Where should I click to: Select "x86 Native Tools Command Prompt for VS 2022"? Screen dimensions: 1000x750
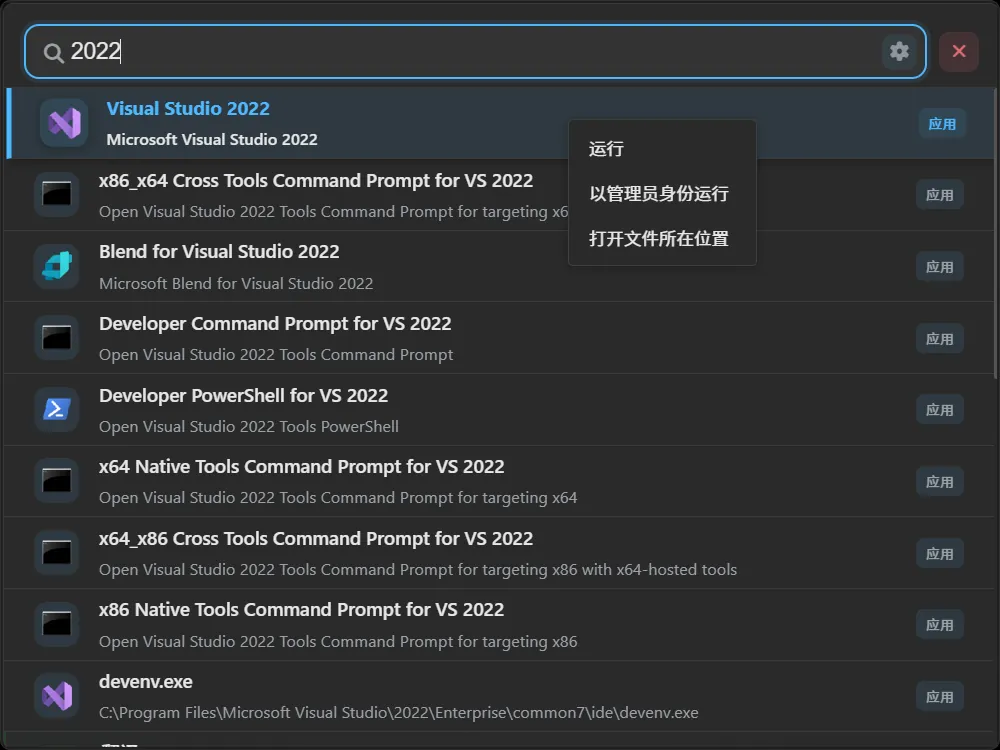(301, 610)
